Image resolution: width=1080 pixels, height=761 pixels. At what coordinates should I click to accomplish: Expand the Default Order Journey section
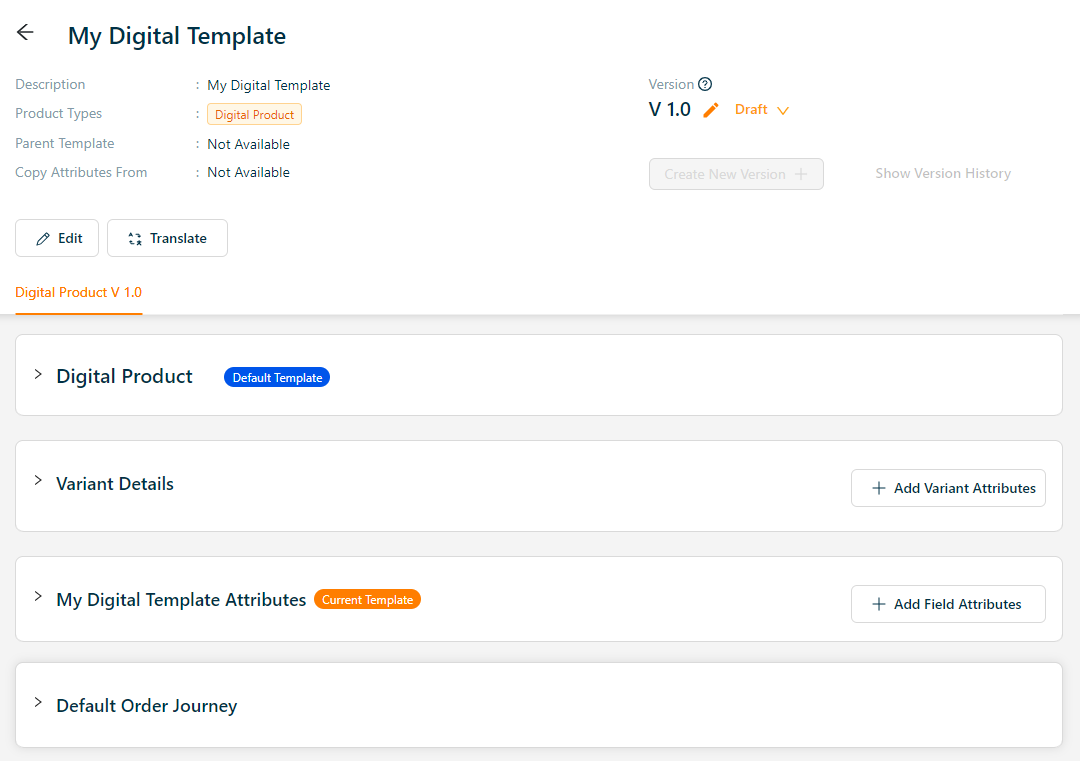38,703
